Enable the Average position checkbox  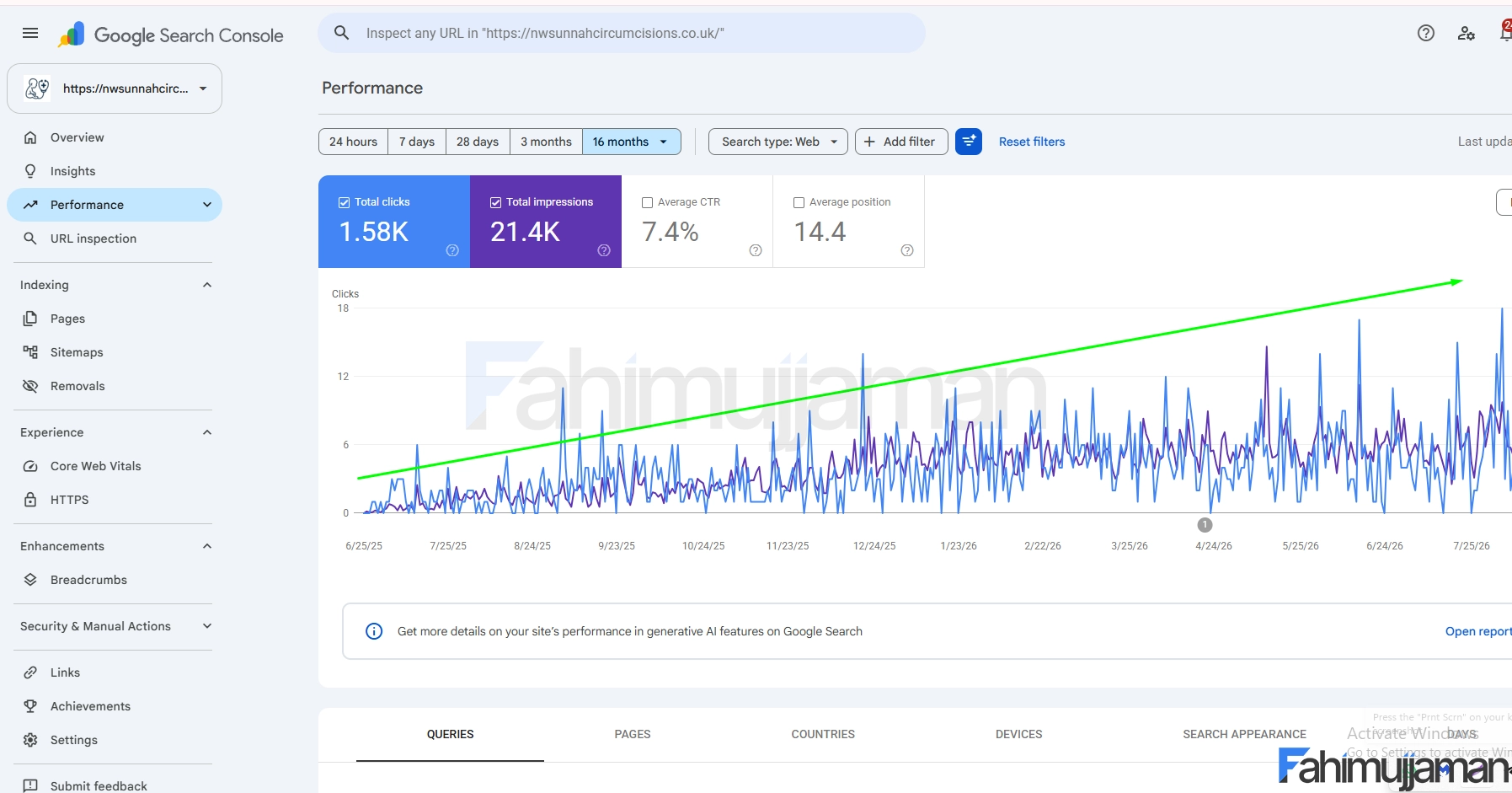coord(799,202)
